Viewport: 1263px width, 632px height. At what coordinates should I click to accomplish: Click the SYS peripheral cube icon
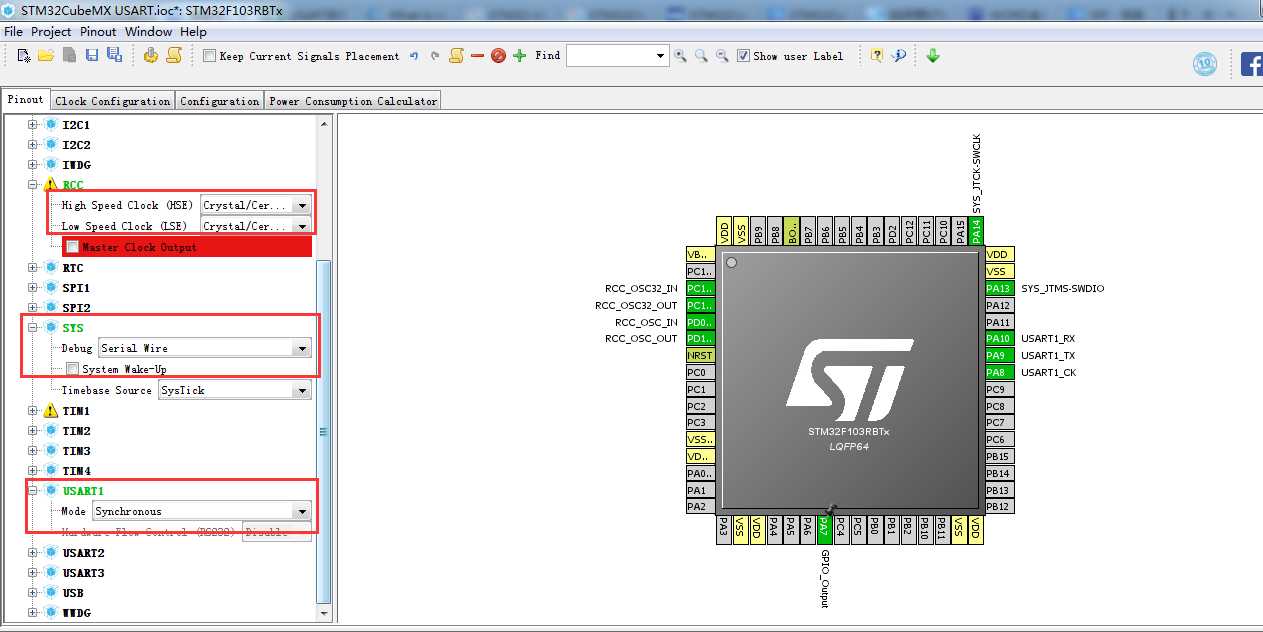pyautogui.click(x=51, y=328)
